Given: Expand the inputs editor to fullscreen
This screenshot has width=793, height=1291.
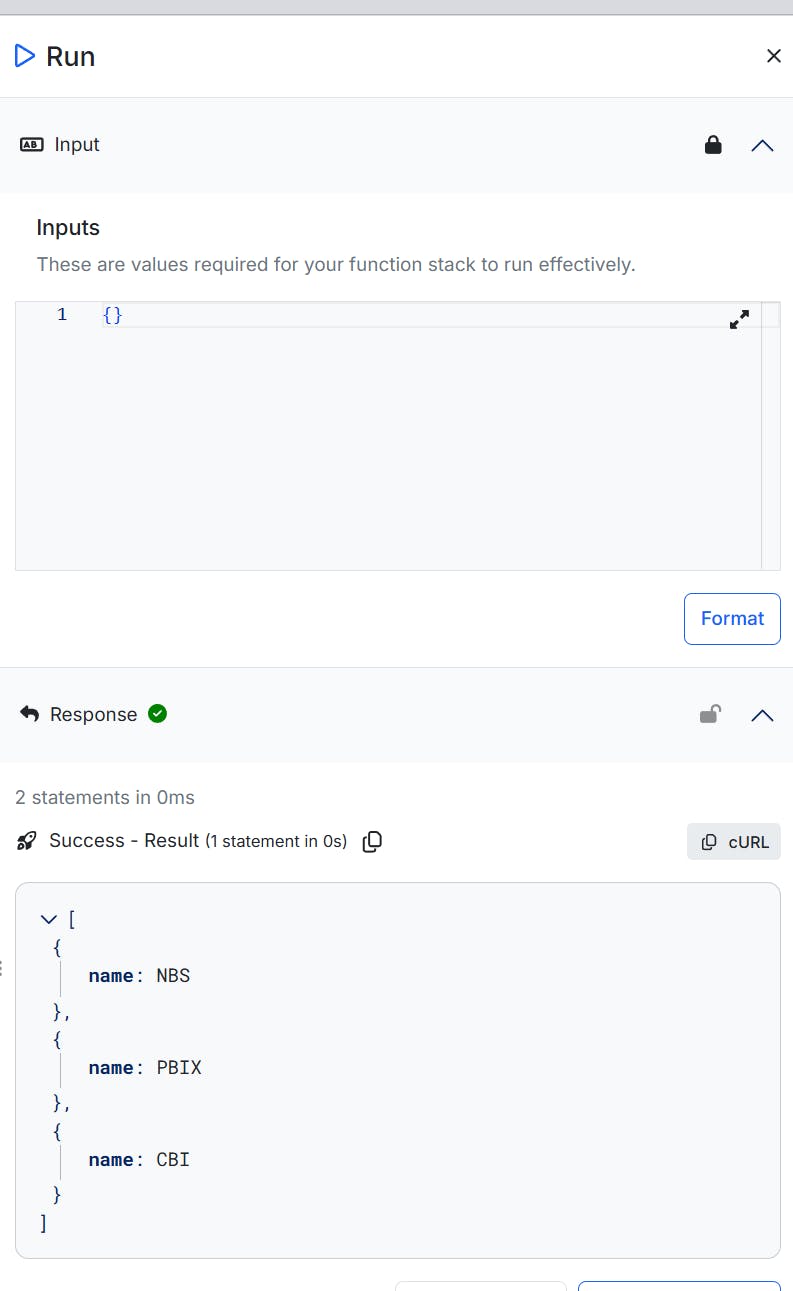Looking at the screenshot, I should (x=739, y=320).
